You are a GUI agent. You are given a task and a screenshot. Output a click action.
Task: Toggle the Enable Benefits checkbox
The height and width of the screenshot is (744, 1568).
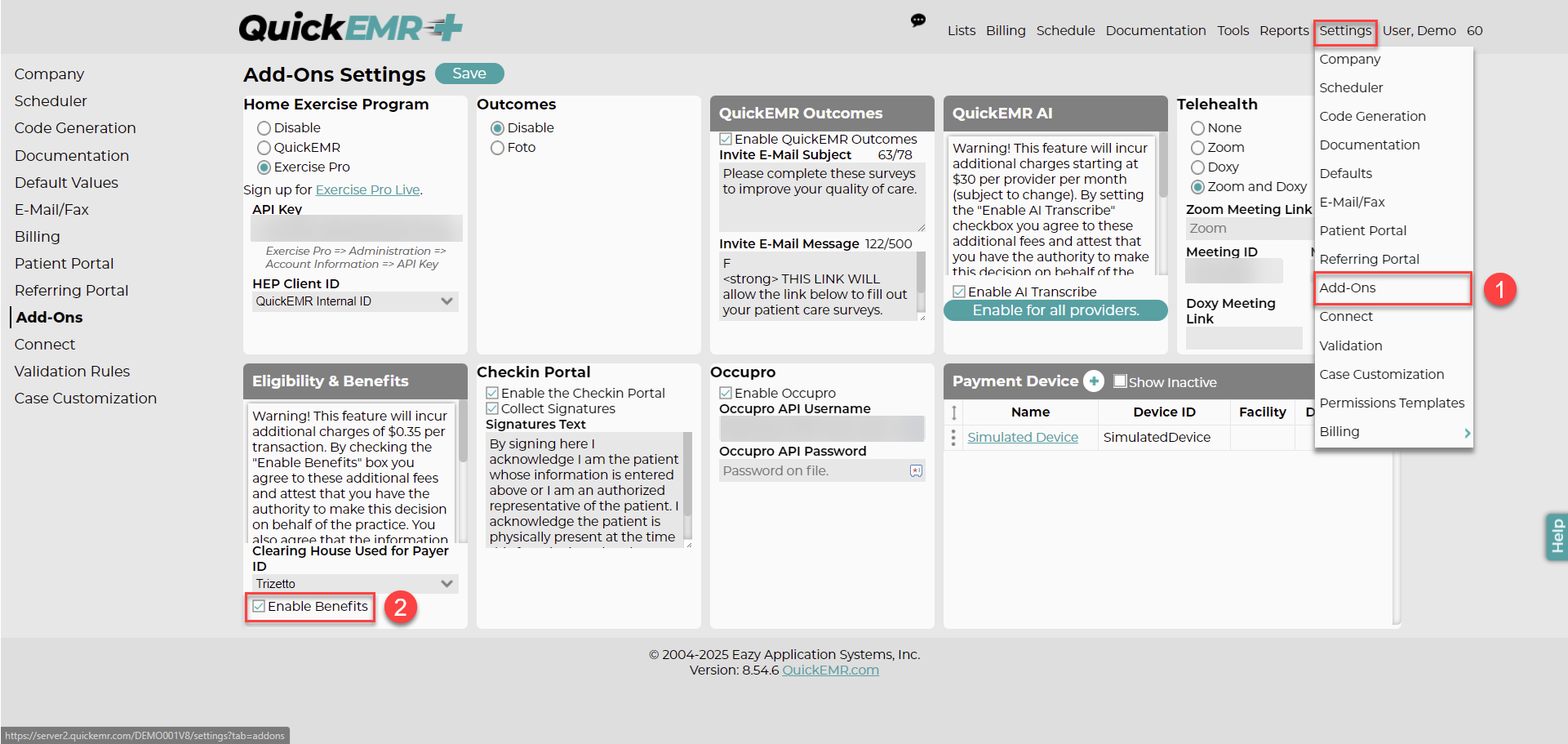[259, 606]
